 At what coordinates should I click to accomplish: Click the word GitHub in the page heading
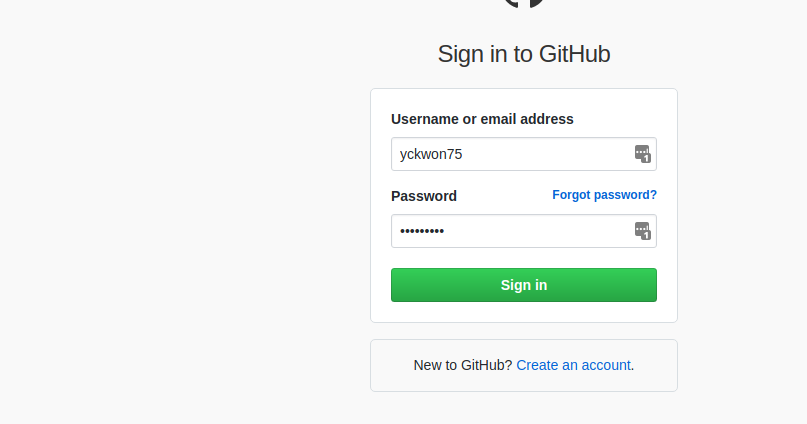[x=574, y=54]
